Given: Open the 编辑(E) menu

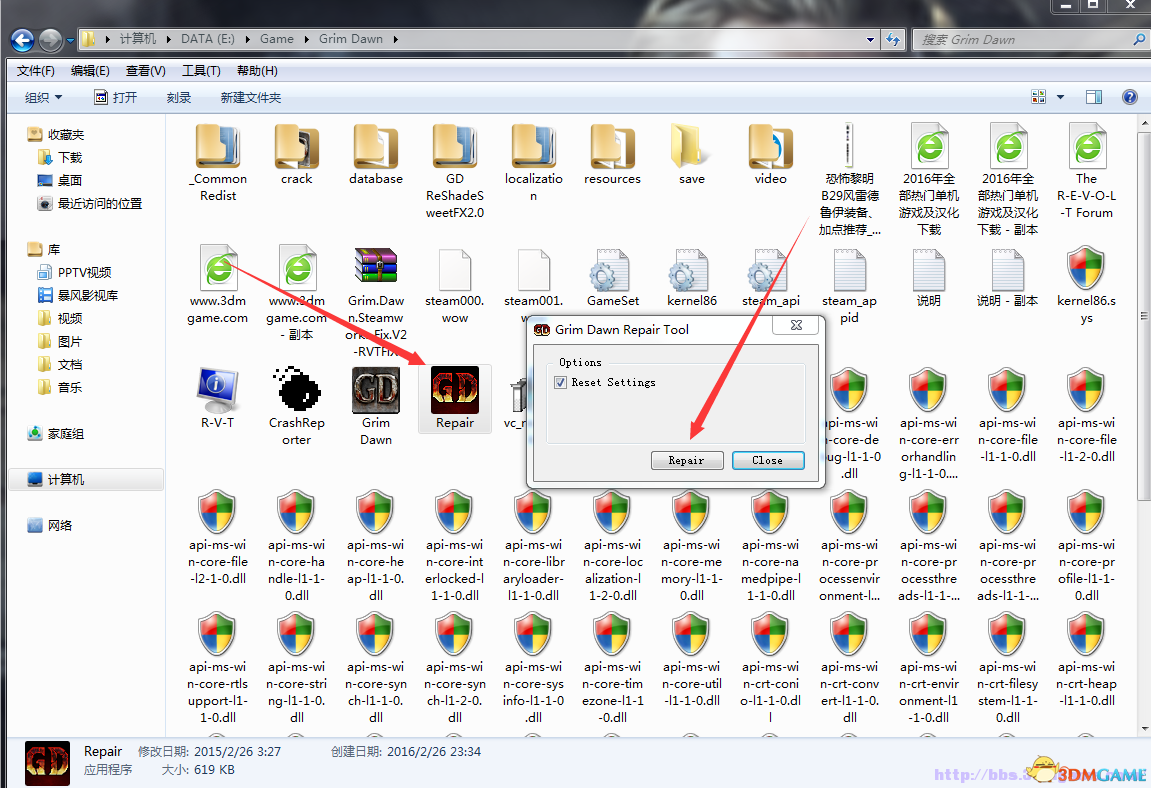Looking at the screenshot, I should [90, 71].
